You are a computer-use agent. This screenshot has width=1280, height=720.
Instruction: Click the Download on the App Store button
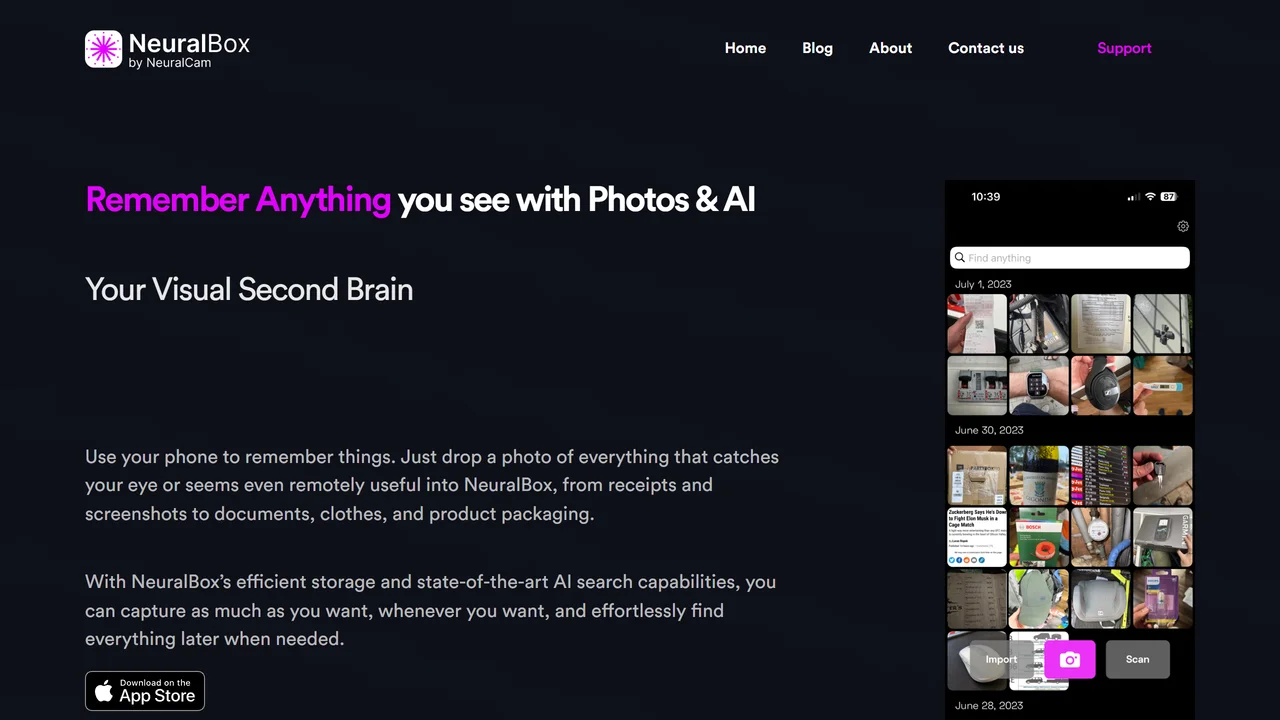[145, 691]
